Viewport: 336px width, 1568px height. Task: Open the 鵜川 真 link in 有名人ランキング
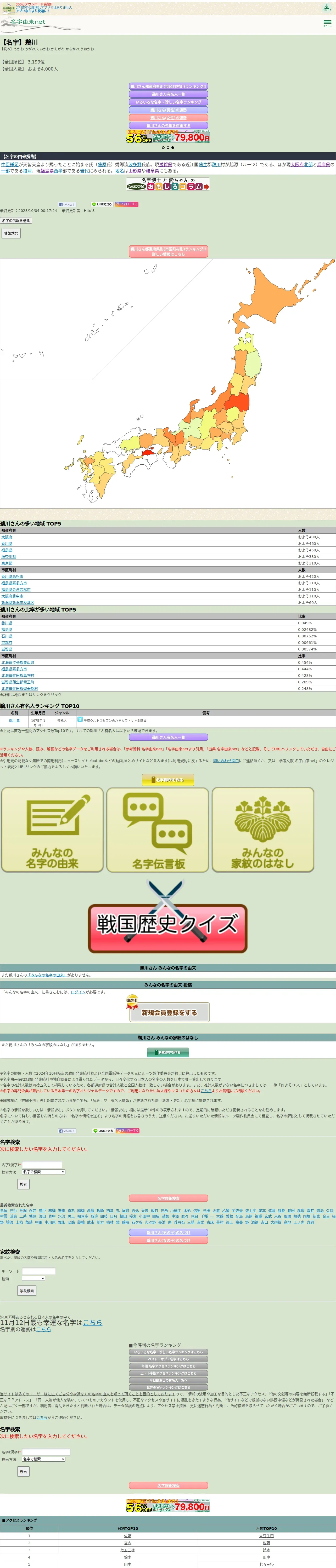point(14,721)
